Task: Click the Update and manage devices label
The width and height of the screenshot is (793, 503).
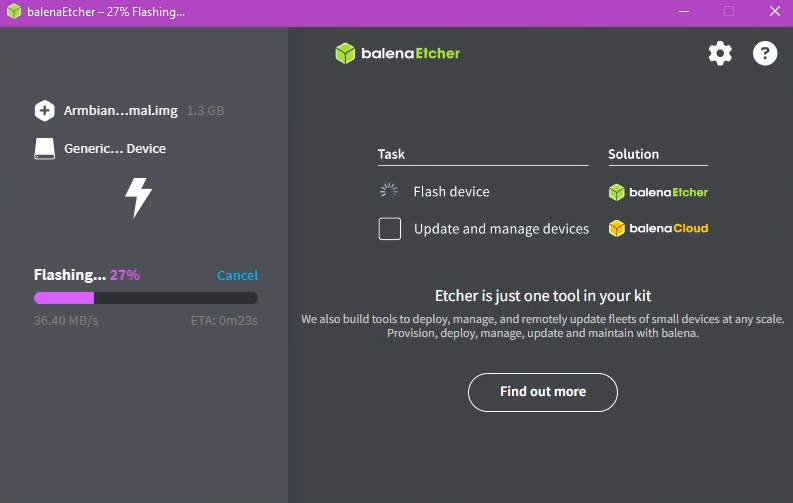Action: [x=501, y=229]
